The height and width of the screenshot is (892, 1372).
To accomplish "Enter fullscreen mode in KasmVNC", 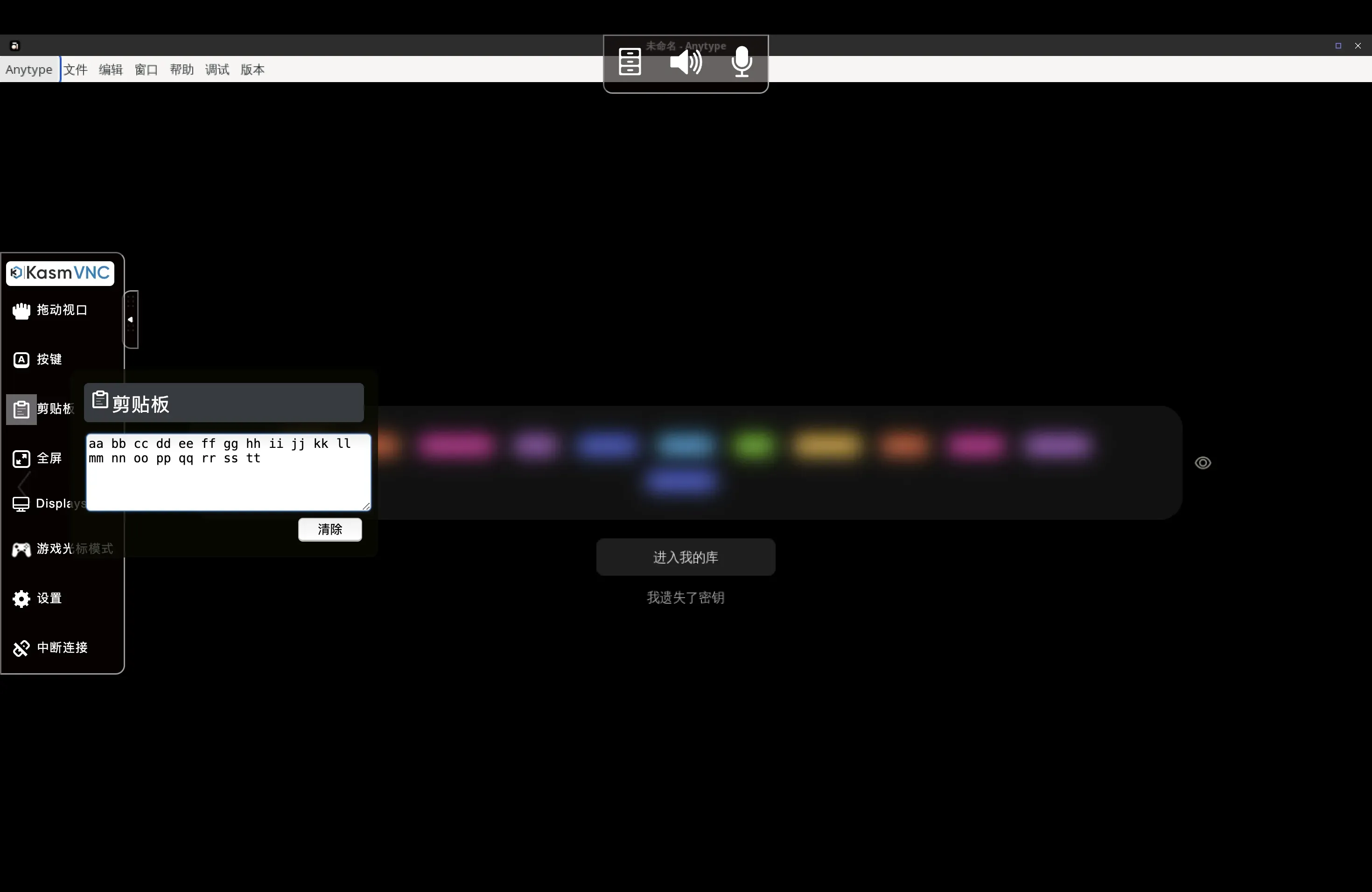I will pyautogui.click(x=21, y=459).
